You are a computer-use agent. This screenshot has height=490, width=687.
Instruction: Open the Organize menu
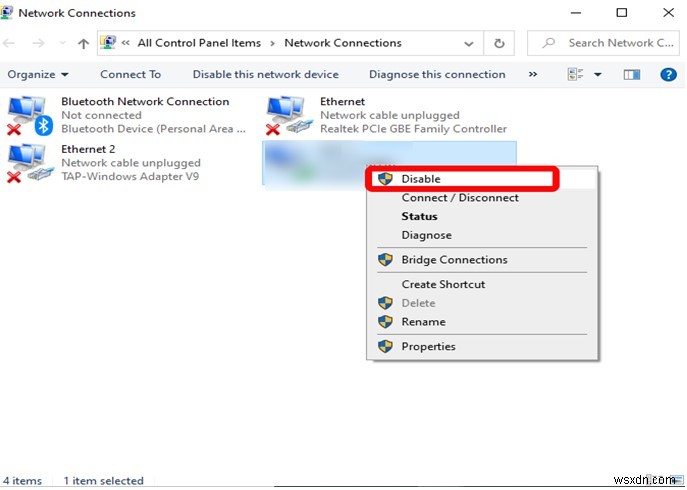tap(38, 75)
